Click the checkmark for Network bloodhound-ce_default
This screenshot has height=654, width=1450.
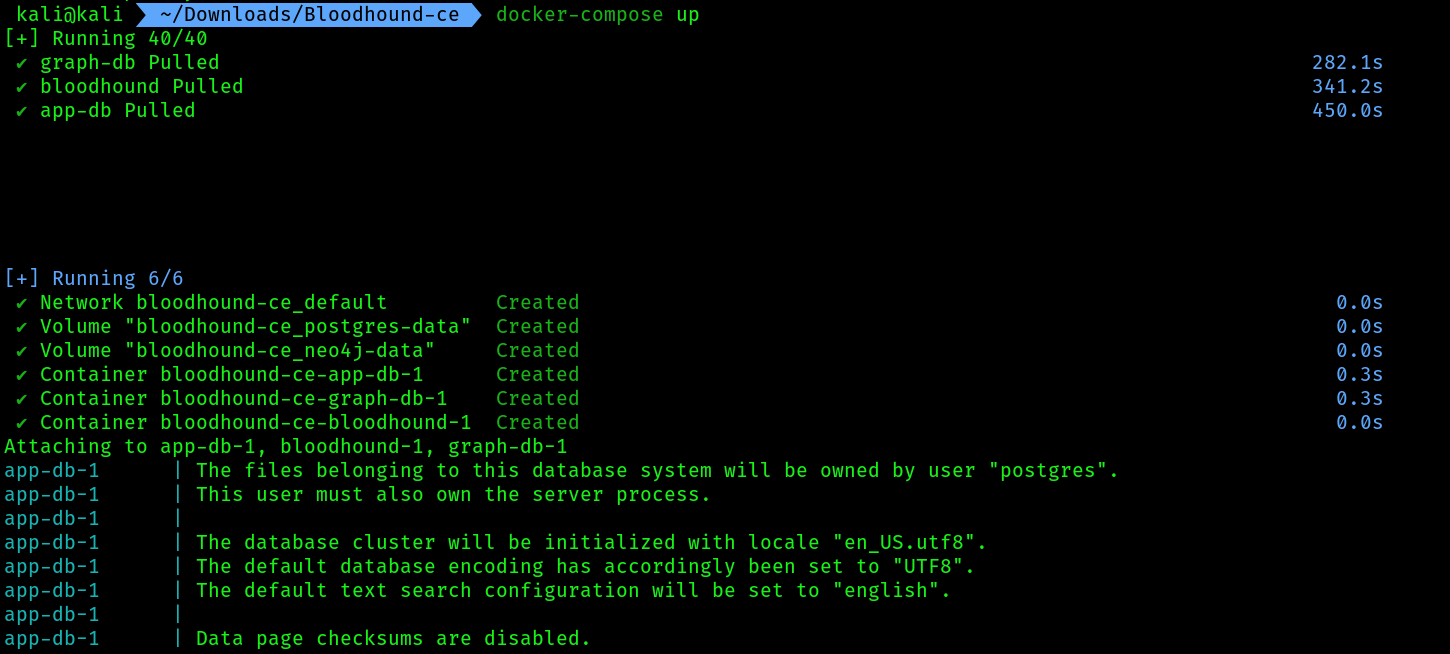pyautogui.click(x=22, y=303)
